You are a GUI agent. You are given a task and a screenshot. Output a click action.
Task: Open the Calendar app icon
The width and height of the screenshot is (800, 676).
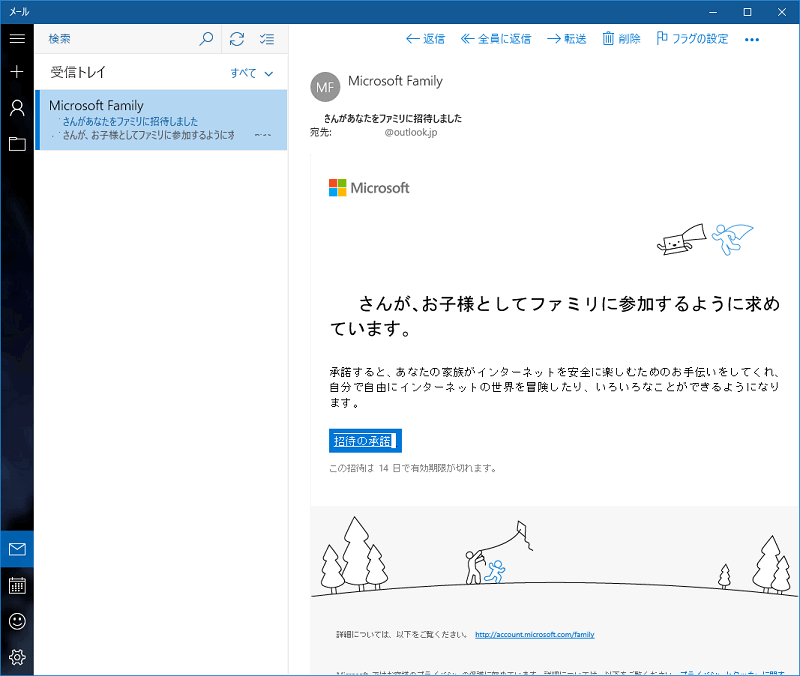click(17, 585)
